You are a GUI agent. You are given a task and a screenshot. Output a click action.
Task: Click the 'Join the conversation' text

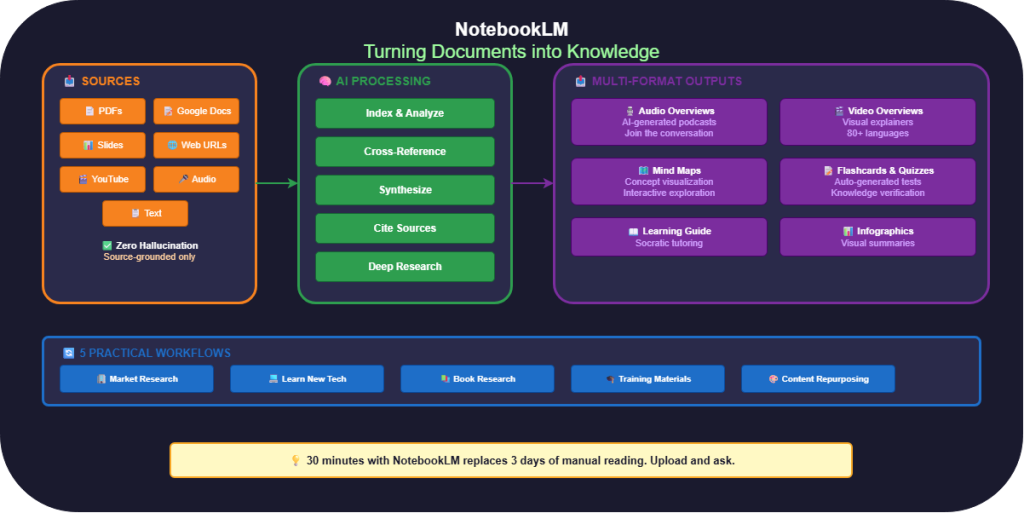coord(669,133)
